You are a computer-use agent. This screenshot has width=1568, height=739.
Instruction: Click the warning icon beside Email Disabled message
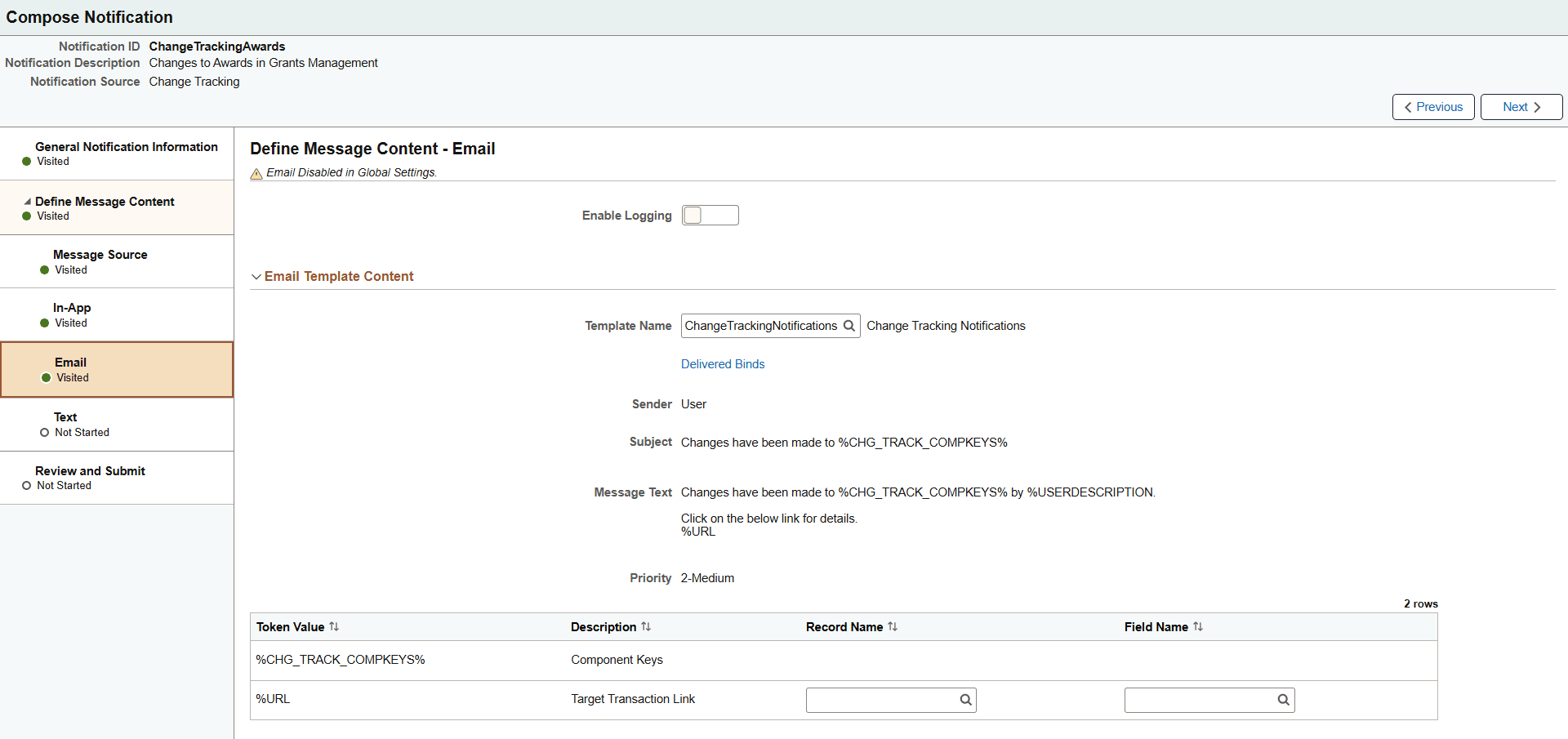click(256, 172)
